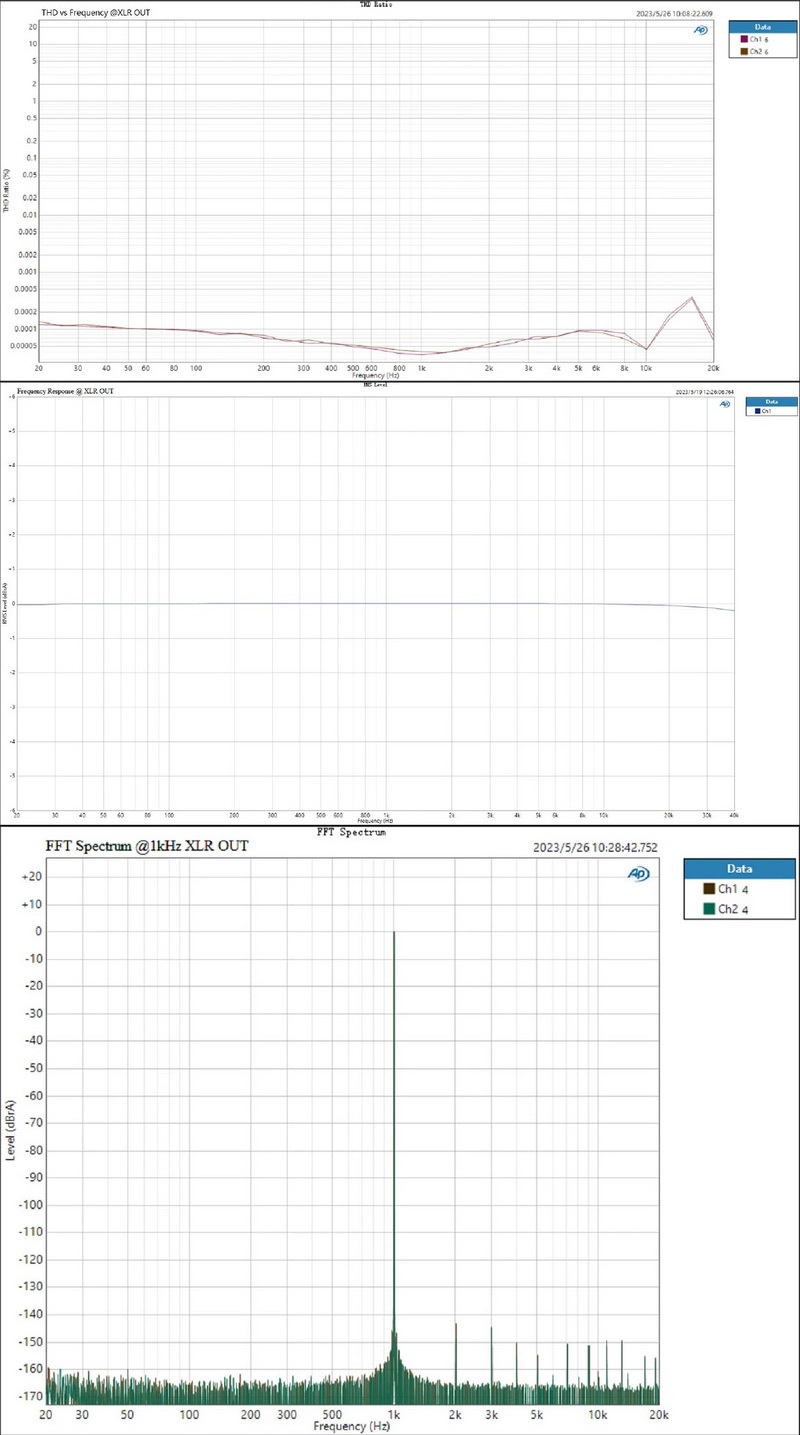Click the AP logo in the FFT Spectrum chart
This screenshot has width=800, height=1435.
tap(637, 873)
